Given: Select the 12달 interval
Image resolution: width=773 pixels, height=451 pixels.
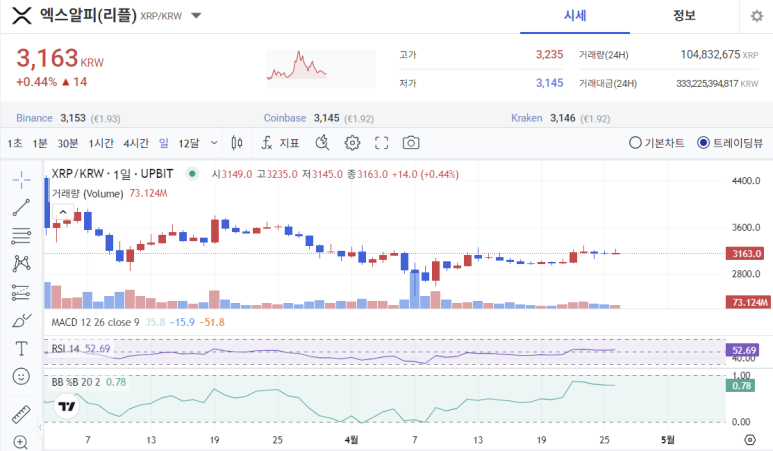Looking at the screenshot, I should (189, 143).
